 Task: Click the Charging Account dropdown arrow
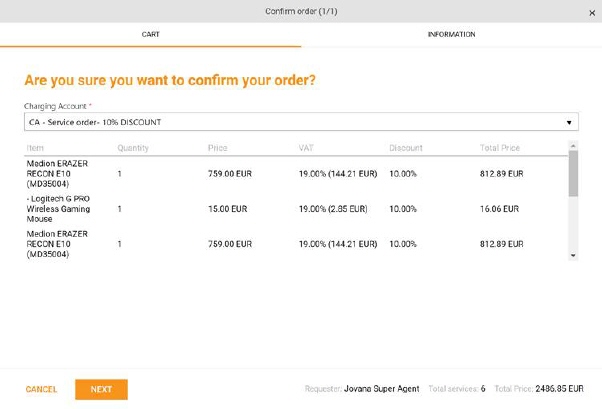point(570,122)
